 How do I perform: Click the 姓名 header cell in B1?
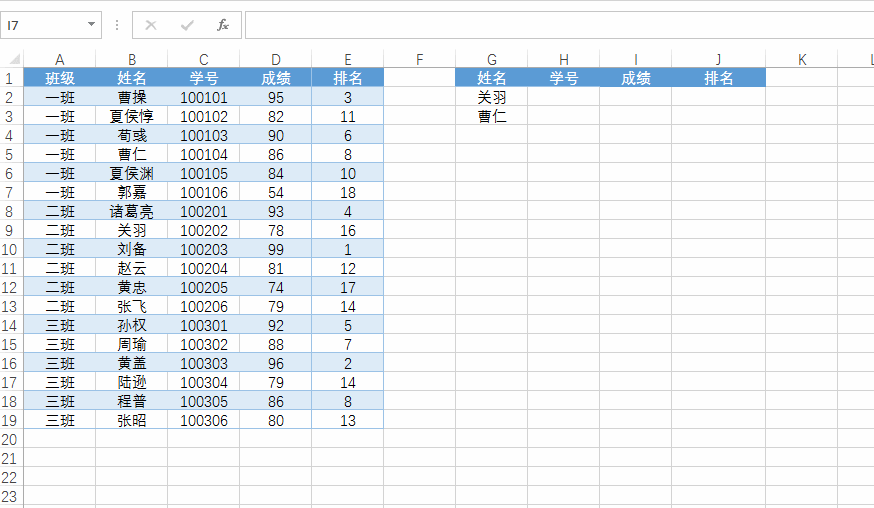click(132, 78)
